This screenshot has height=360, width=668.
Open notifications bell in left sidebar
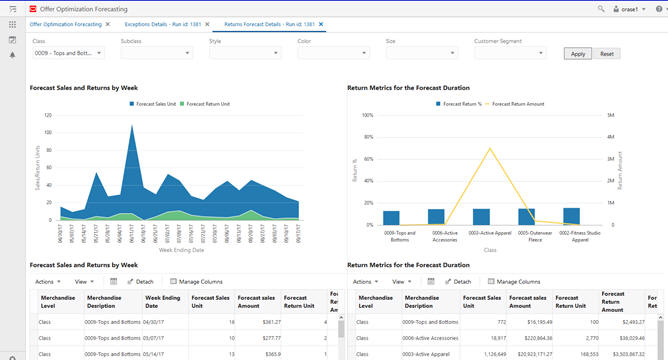point(12,55)
